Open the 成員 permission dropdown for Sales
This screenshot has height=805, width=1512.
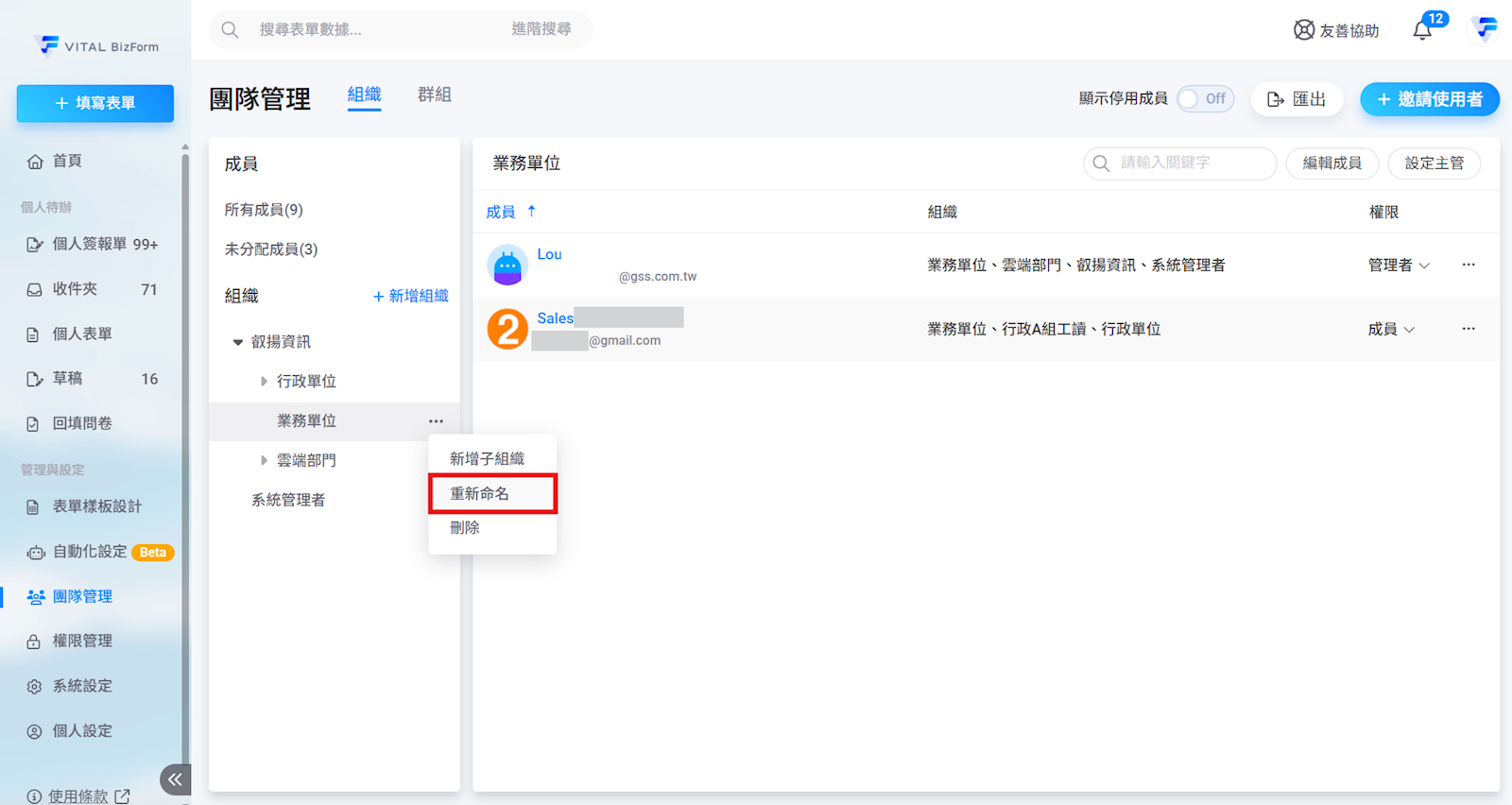pyautogui.click(x=1391, y=330)
